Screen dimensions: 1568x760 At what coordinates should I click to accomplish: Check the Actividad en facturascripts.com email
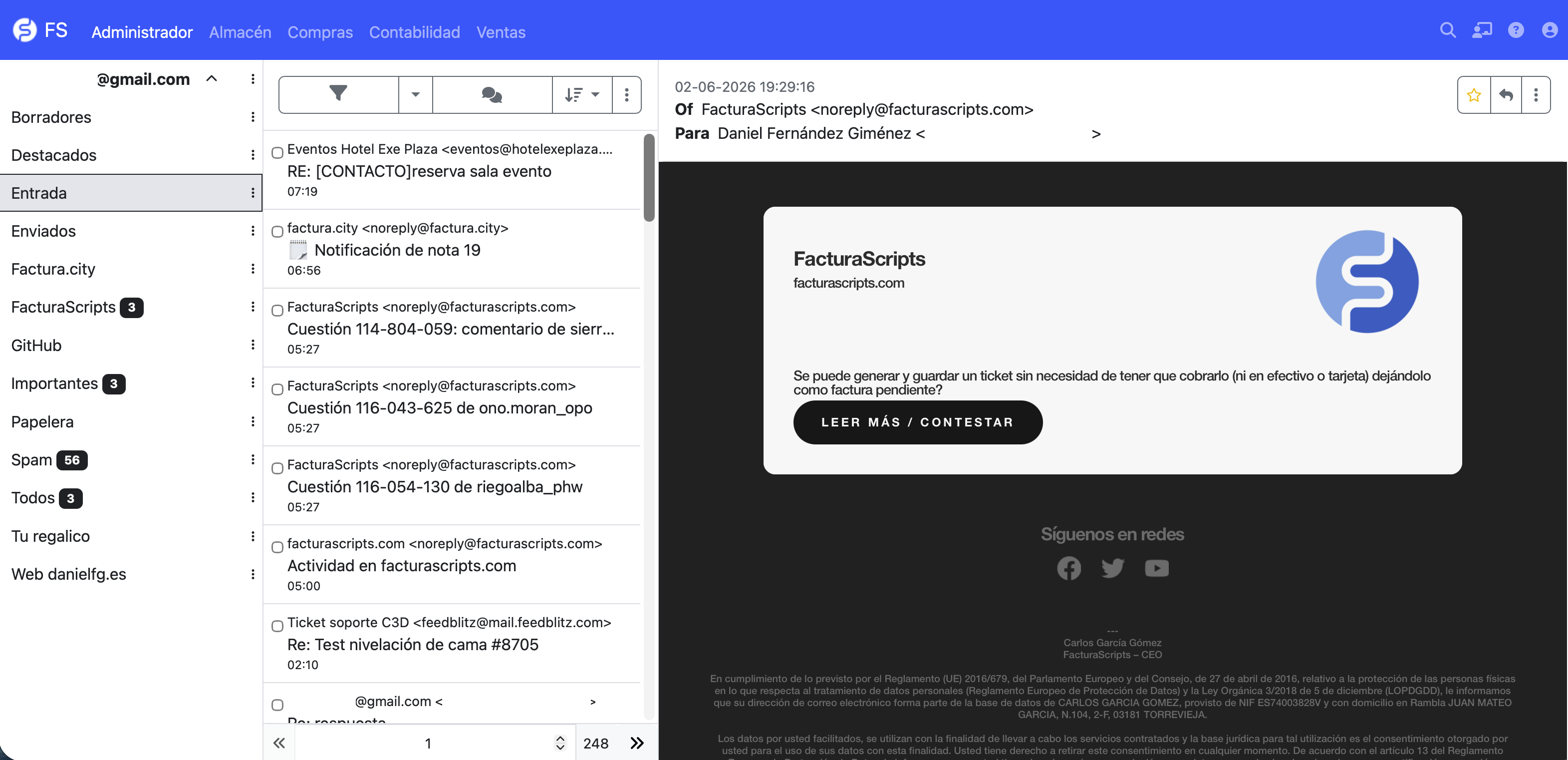[x=277, y=547]
